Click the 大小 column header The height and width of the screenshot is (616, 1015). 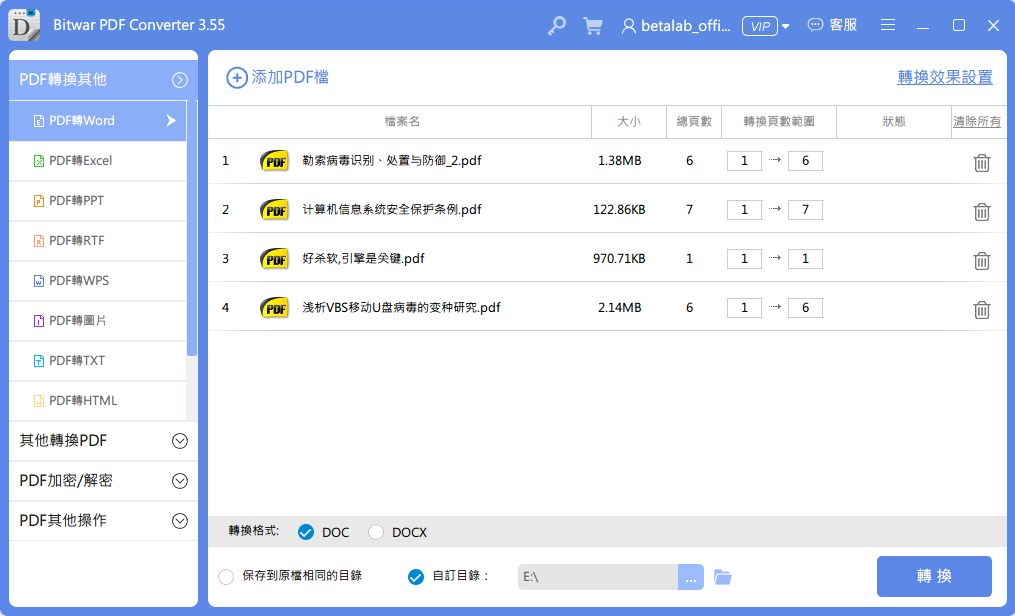click(629, 122)
